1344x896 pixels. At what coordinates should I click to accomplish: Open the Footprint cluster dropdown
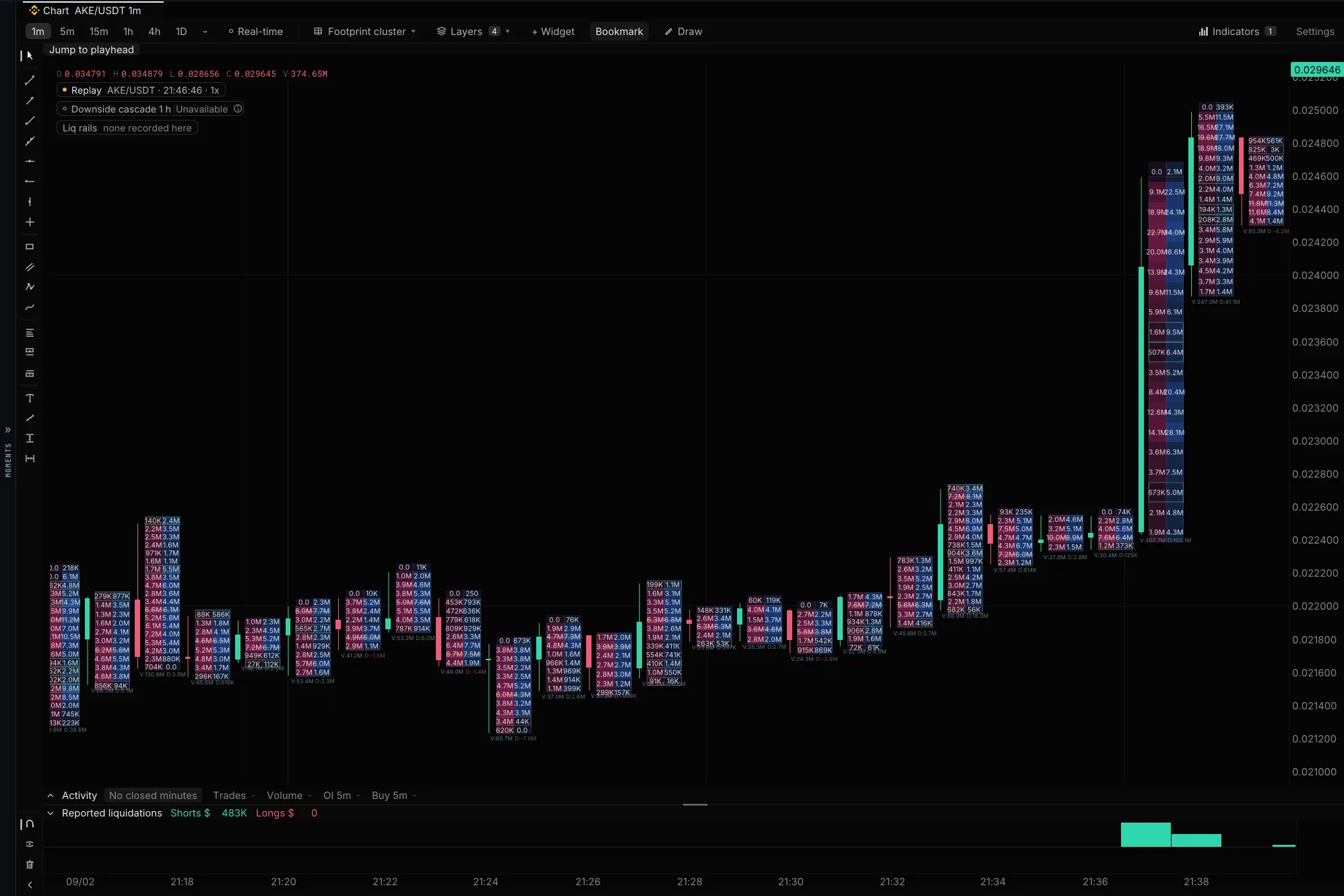tap(364, 32)
